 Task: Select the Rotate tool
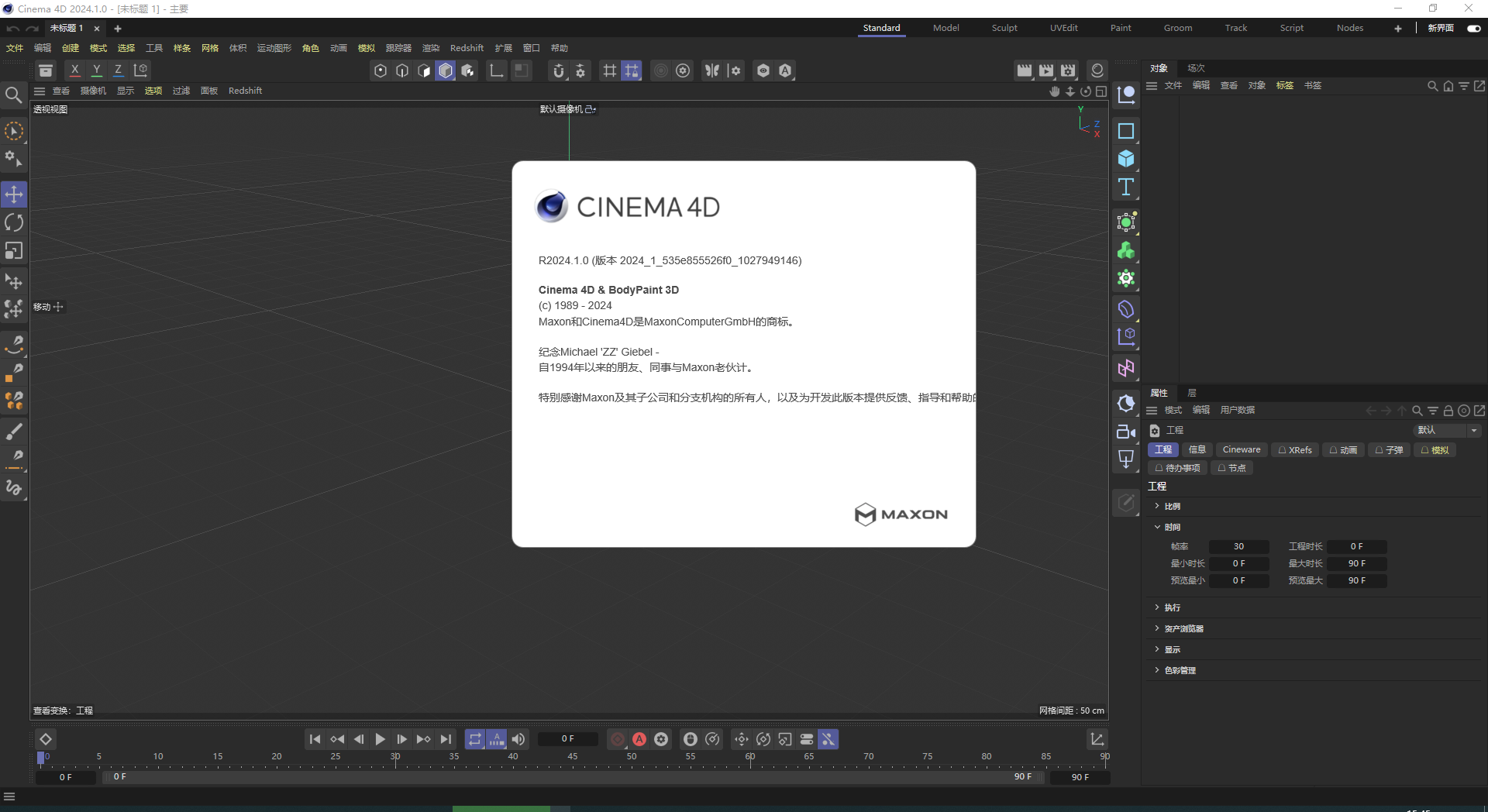(x=14, y=222)
